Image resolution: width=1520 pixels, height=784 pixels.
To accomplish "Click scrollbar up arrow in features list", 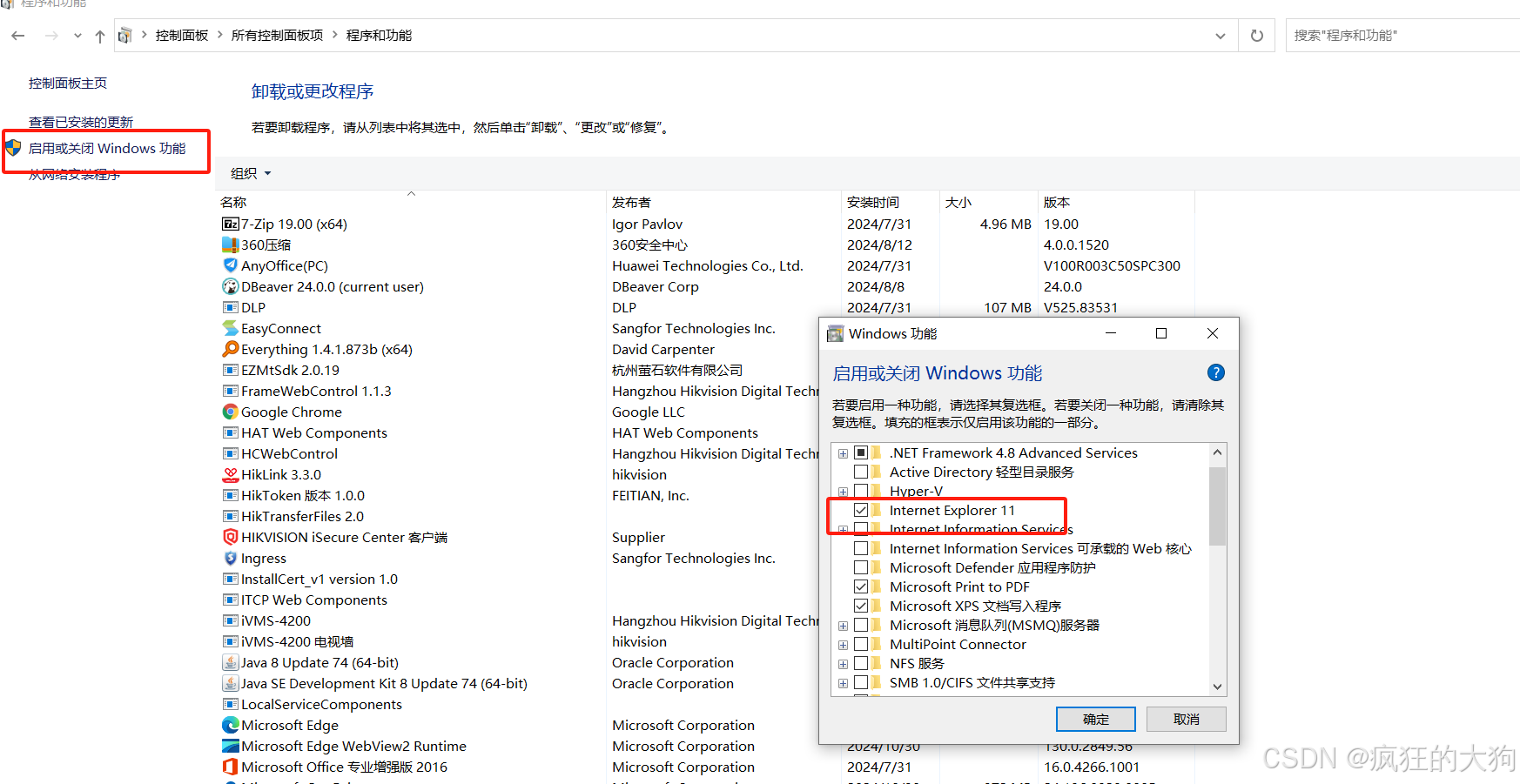I will pyautogui.click(x=1217, y=452).
